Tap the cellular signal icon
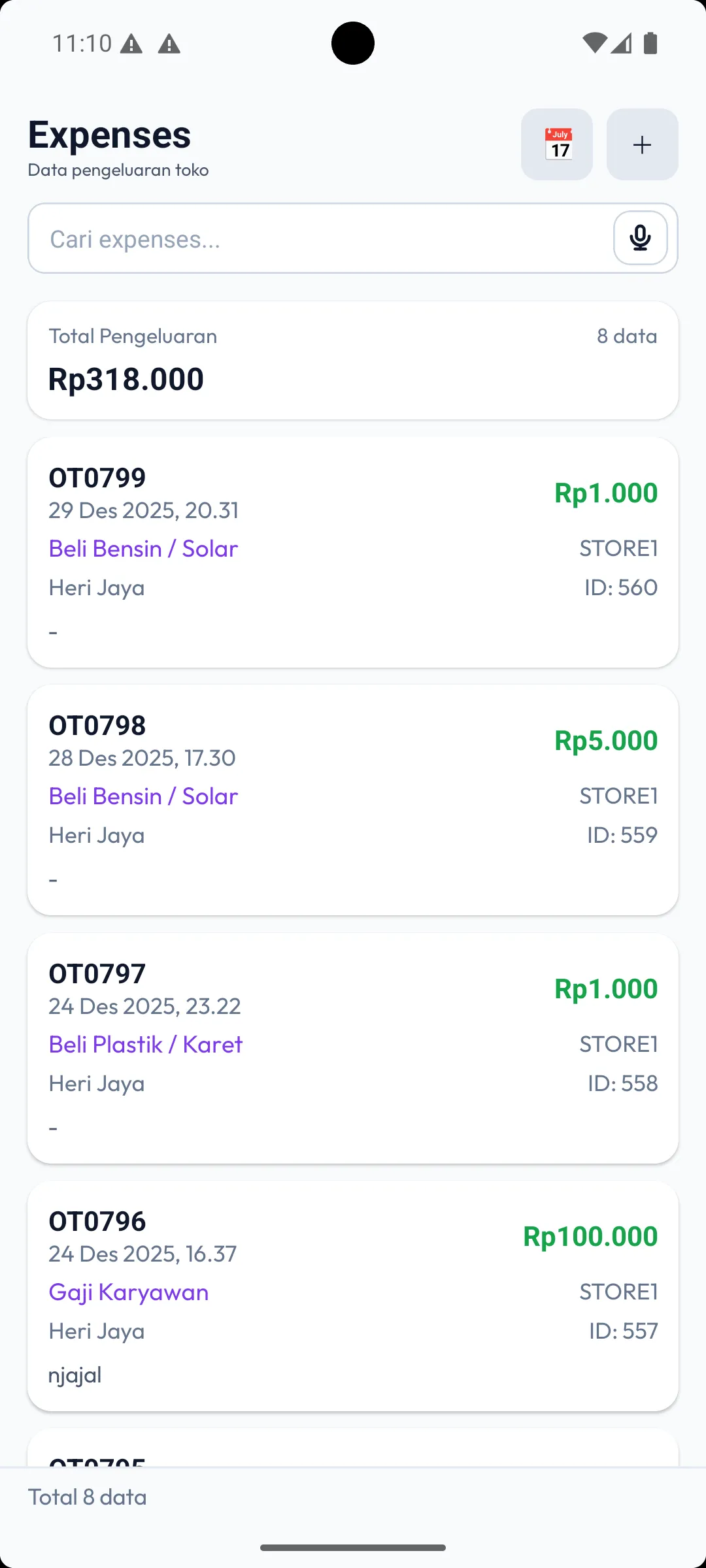Screen dimensions: 706x1568 [622, 43]
